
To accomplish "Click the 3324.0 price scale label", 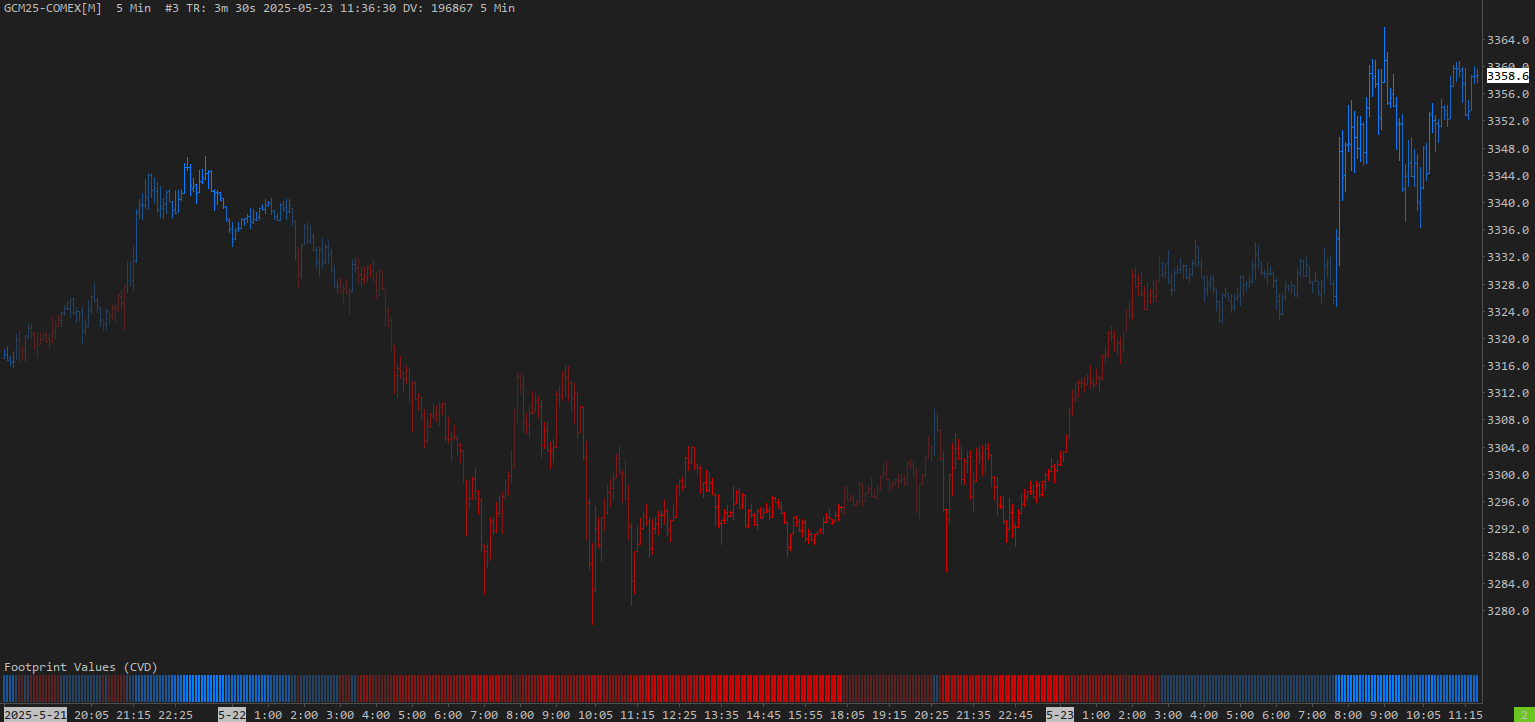I will point(1508,312).
